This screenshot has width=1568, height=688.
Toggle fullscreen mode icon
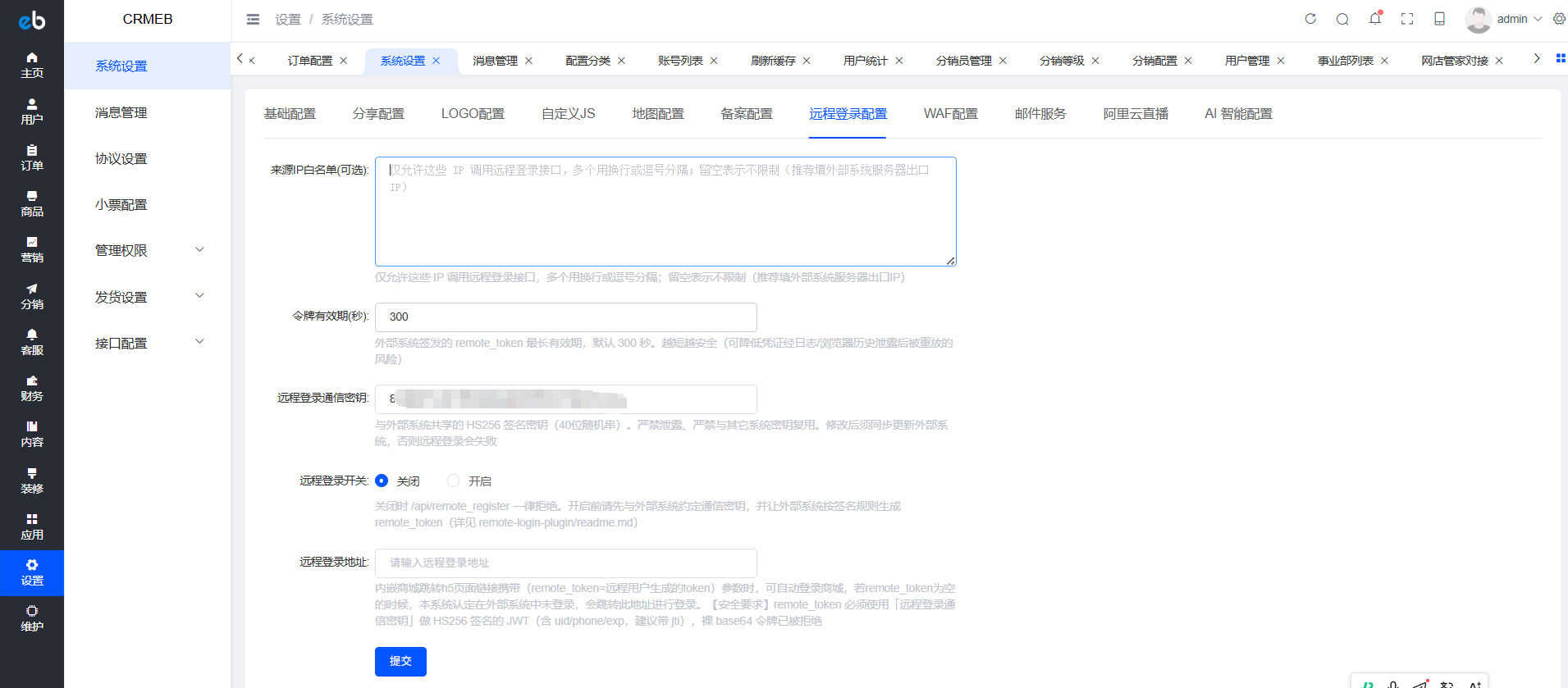[1407, 19]
